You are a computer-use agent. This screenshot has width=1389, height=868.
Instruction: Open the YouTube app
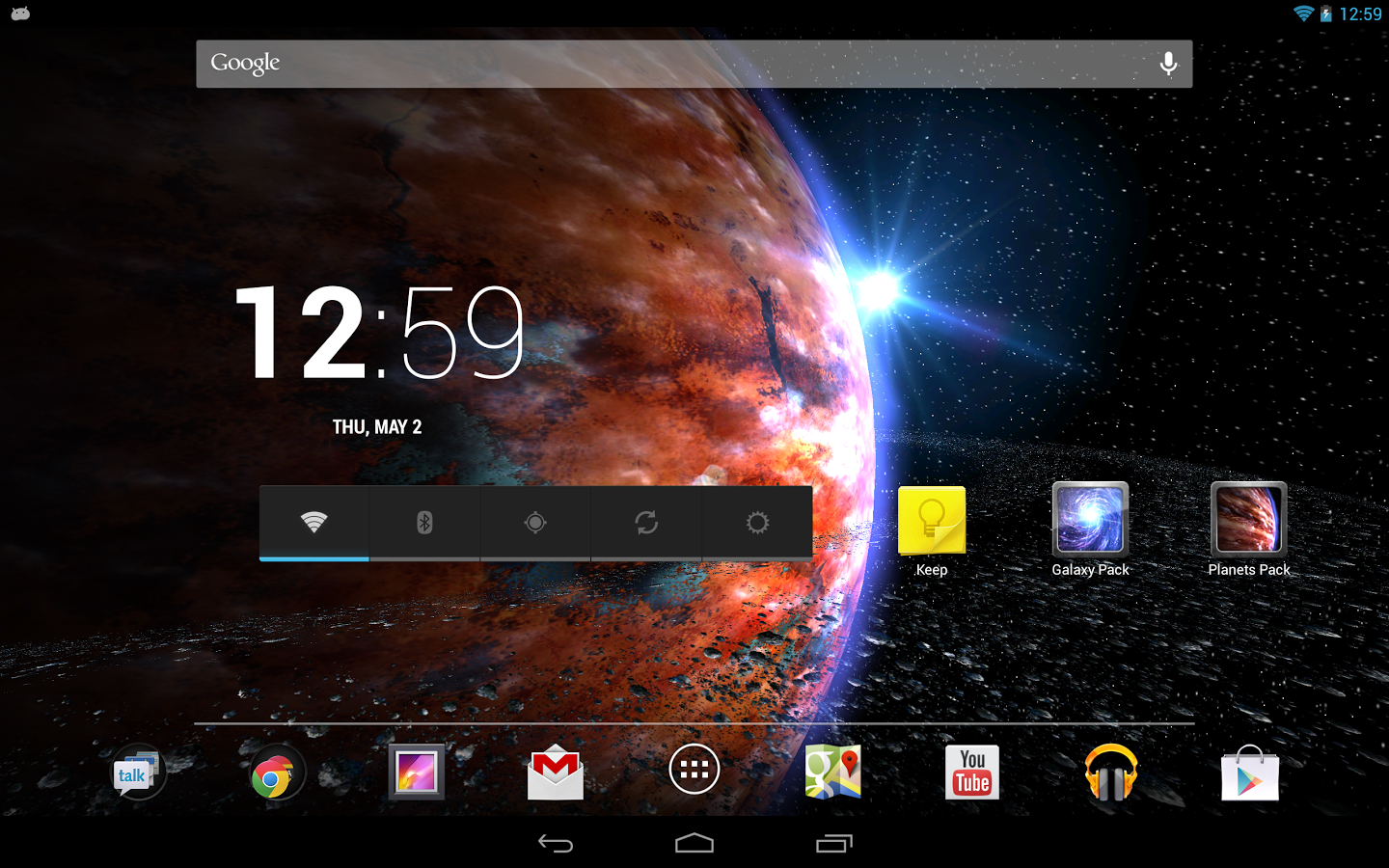(972, 773)
